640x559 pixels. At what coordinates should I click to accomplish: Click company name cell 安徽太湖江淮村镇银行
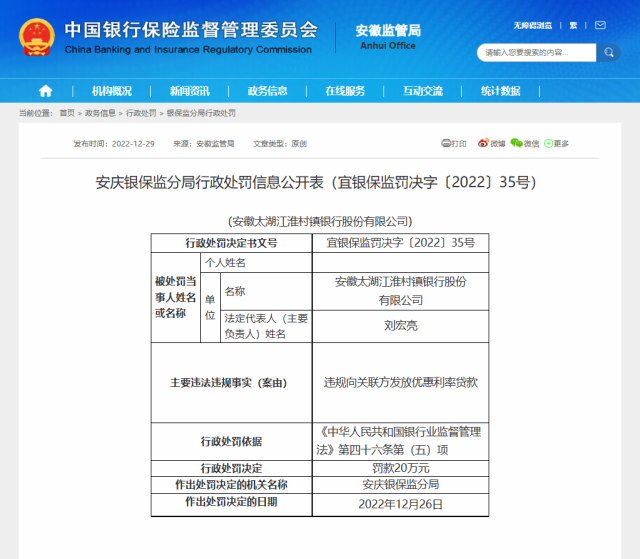[x=400, y=291]
